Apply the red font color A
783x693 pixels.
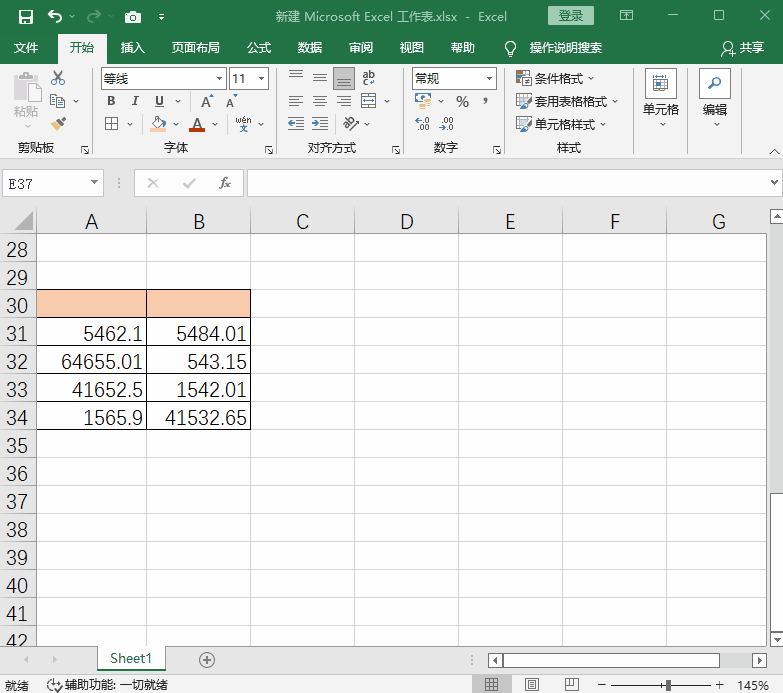(x=197, y=124)
